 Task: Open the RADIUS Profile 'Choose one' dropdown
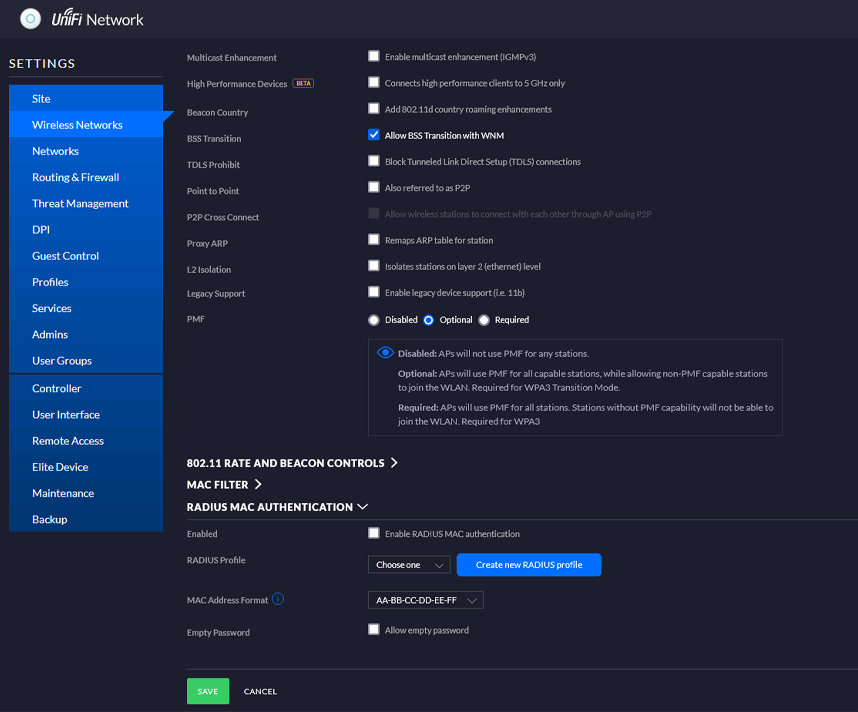(409, 565)
